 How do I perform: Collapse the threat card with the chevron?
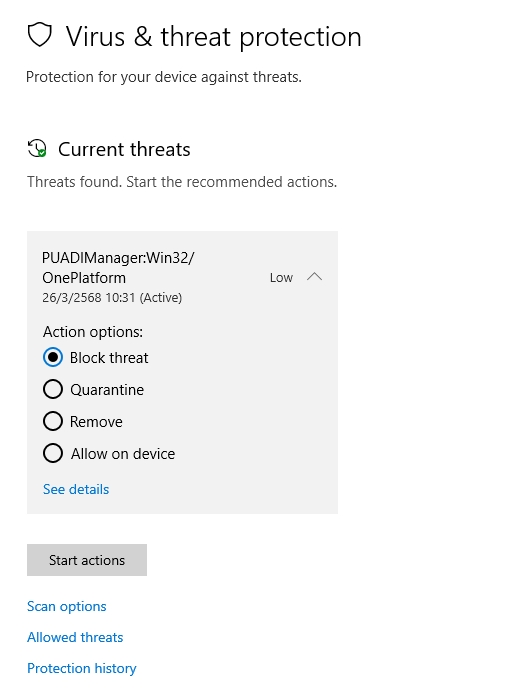coord(314,277)
